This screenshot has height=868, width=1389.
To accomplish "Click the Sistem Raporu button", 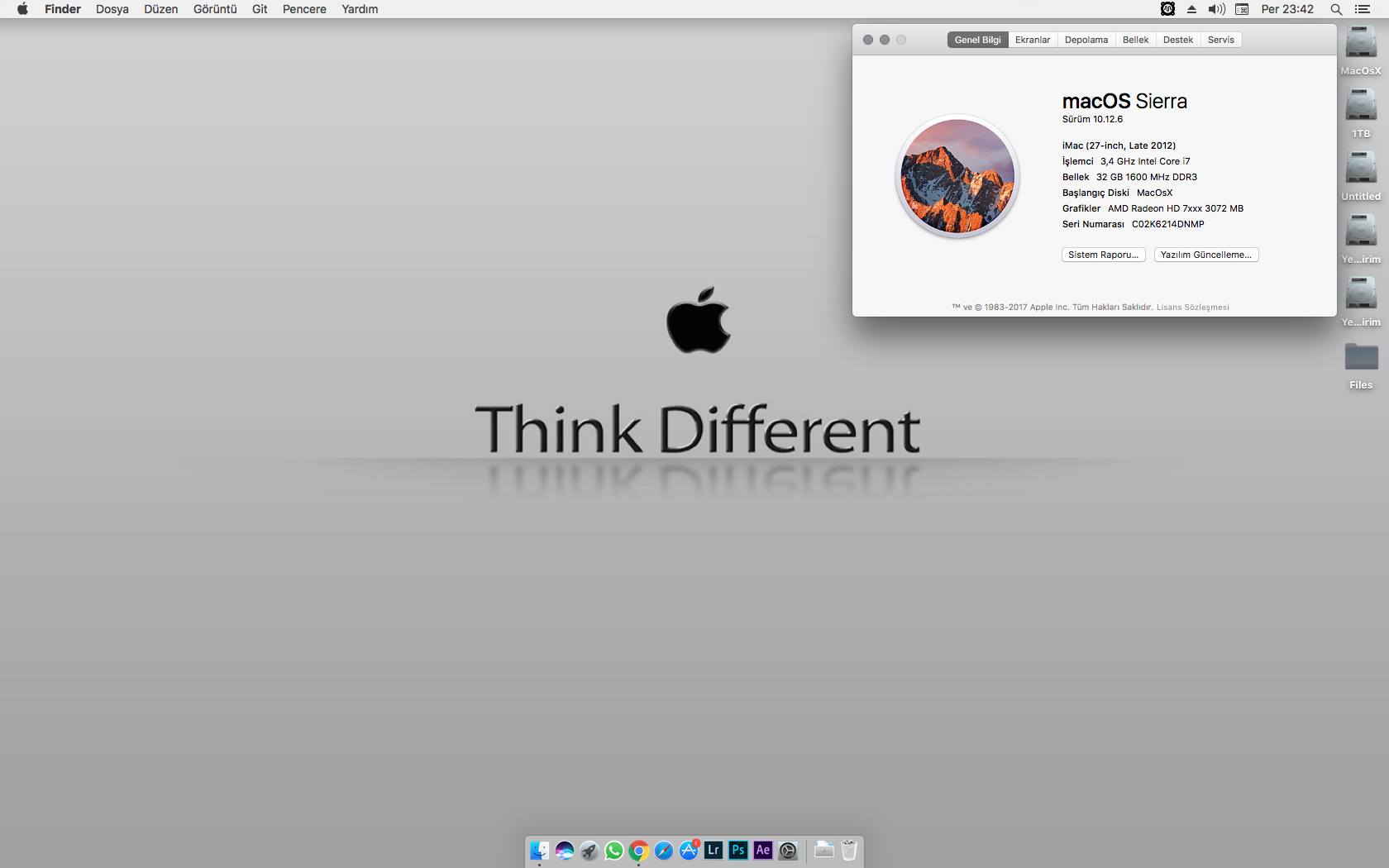I will coord(1103,255).
